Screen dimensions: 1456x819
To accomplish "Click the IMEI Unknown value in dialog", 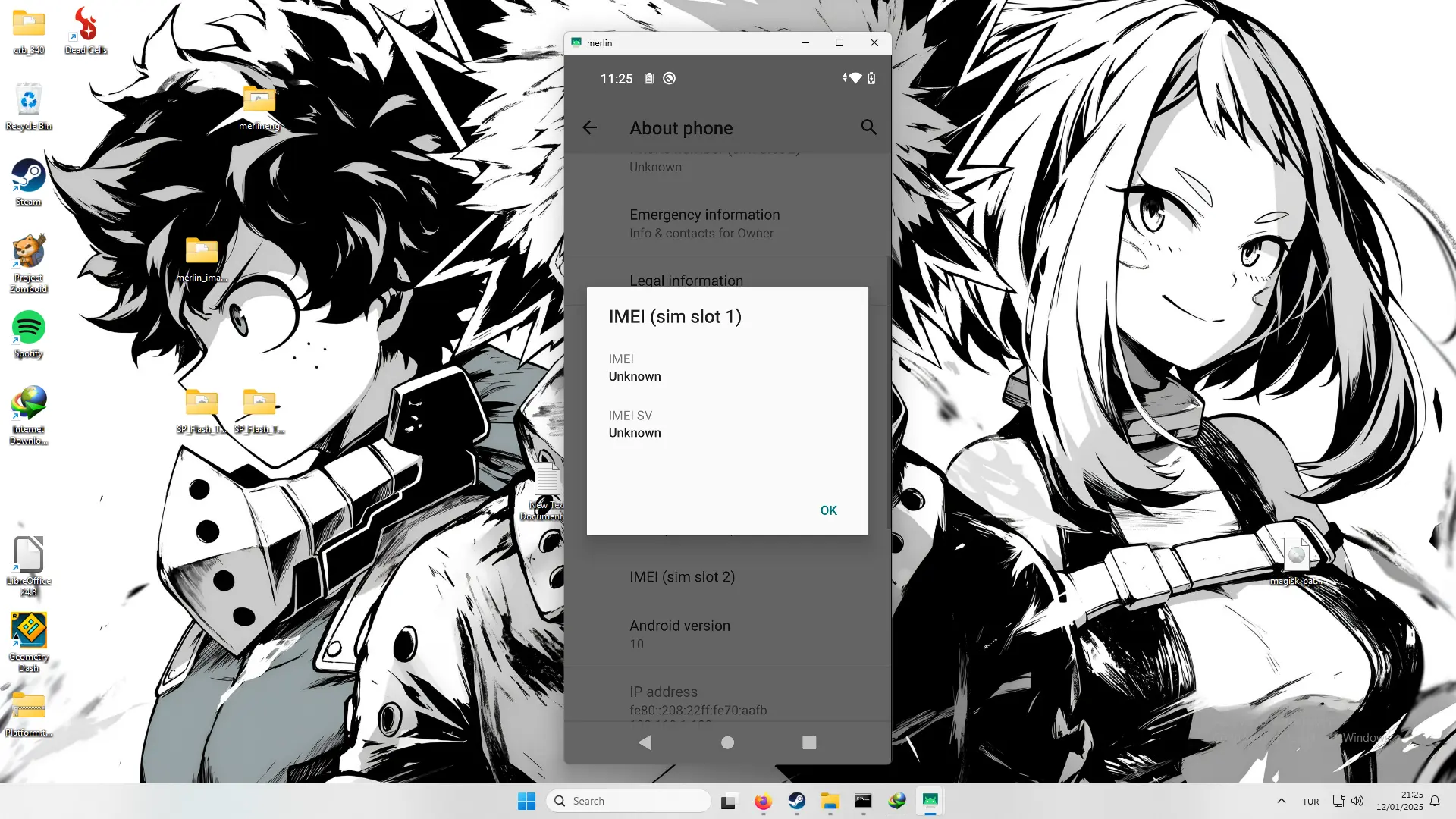I will (x=635, y=377).
